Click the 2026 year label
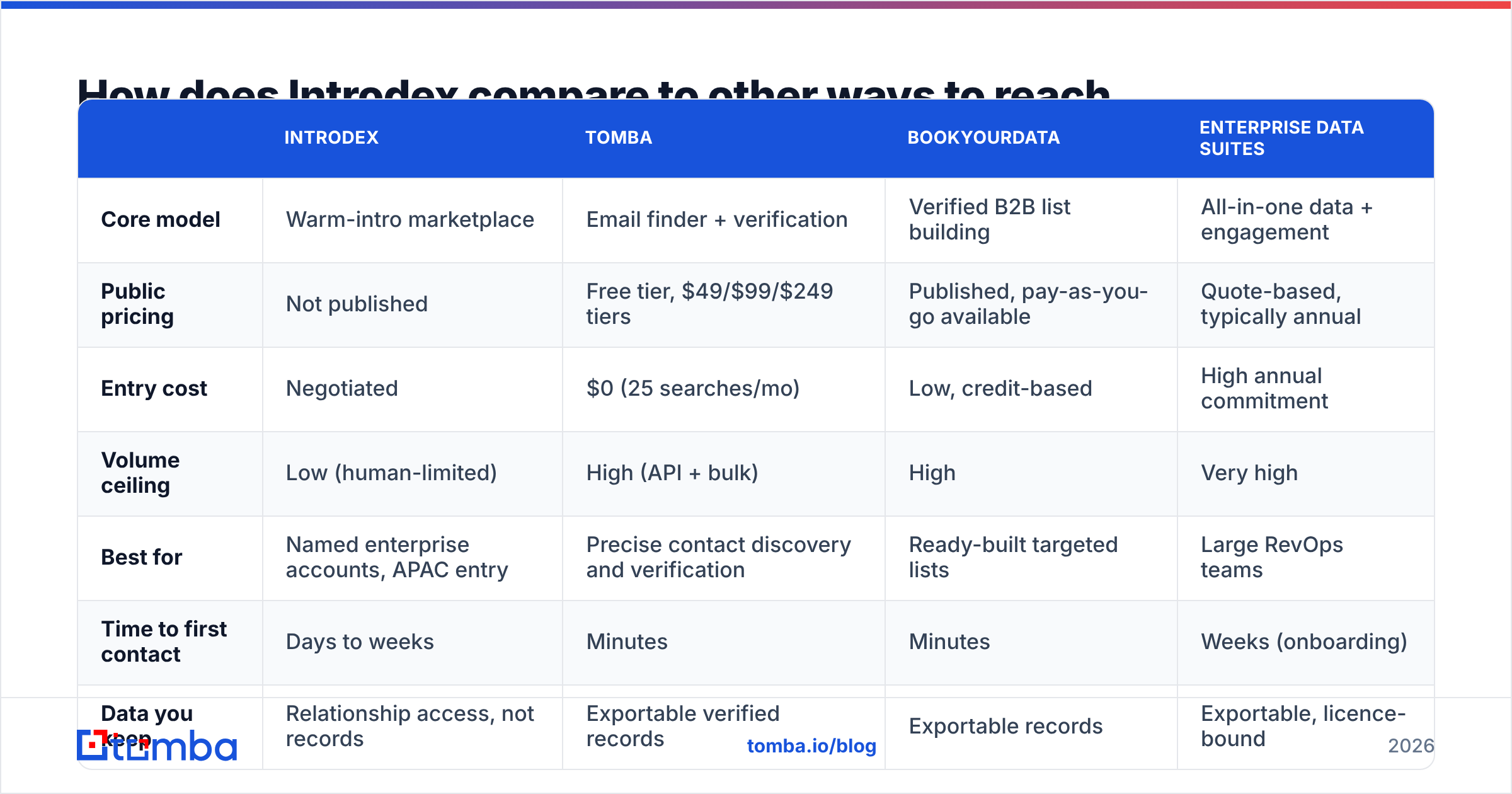Image resolution: width=1512 pixels, height=794 pixels. click(x=1411, y=745)
